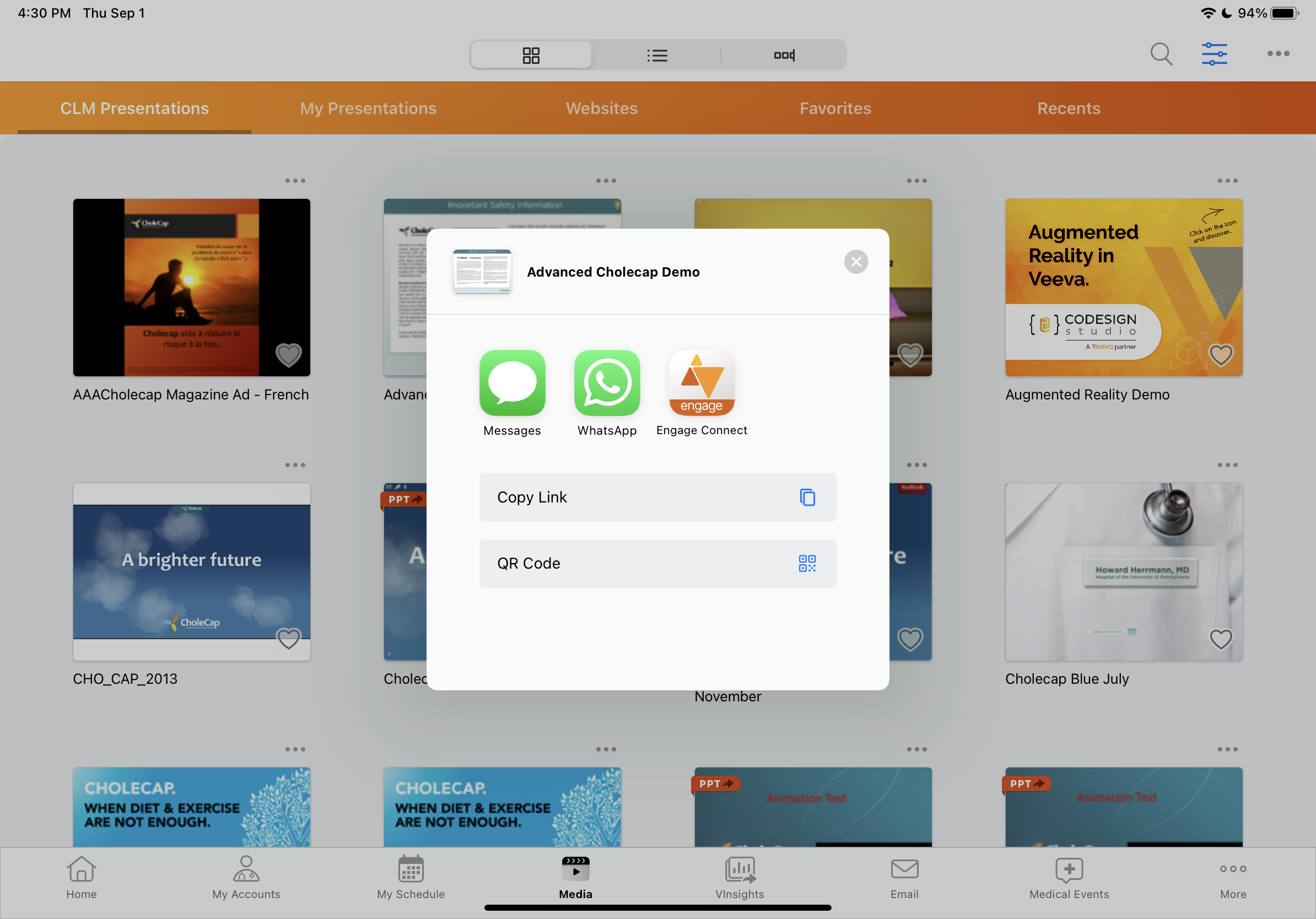Open Engage Connect sharing option
The image size is (1316, 919).
702,383
